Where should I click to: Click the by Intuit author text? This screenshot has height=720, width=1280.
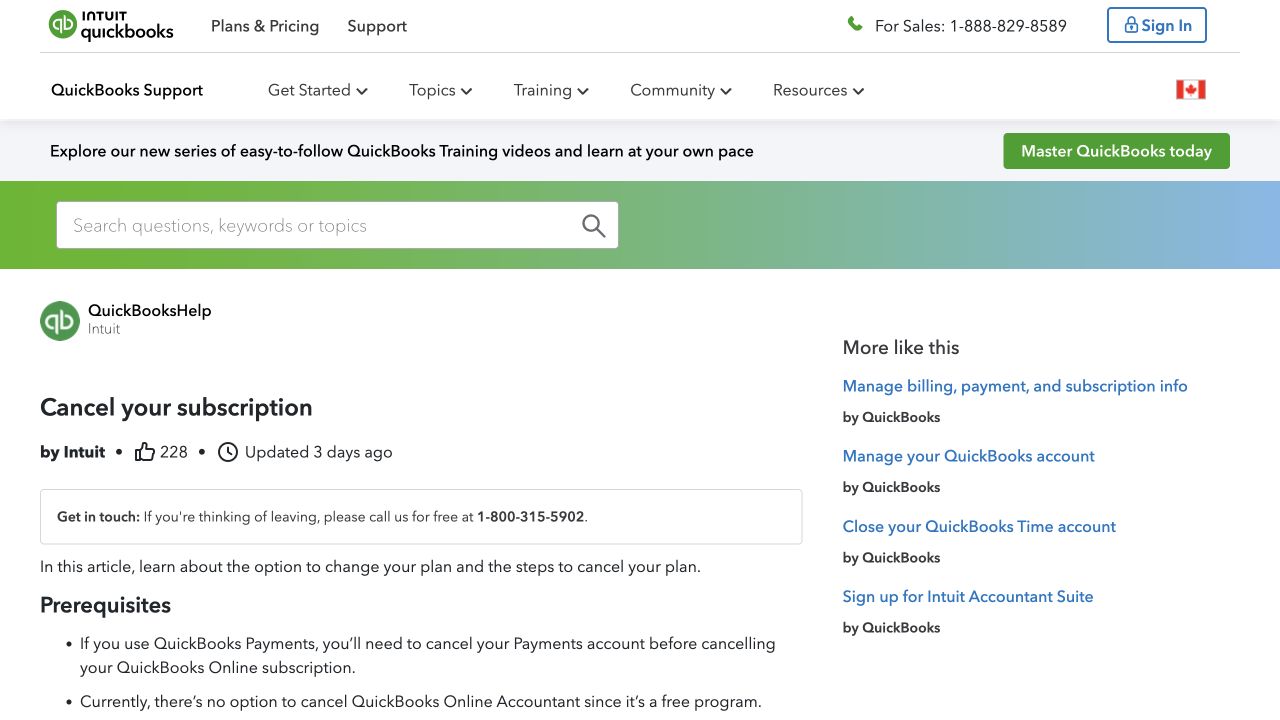(x=72, y=452)
